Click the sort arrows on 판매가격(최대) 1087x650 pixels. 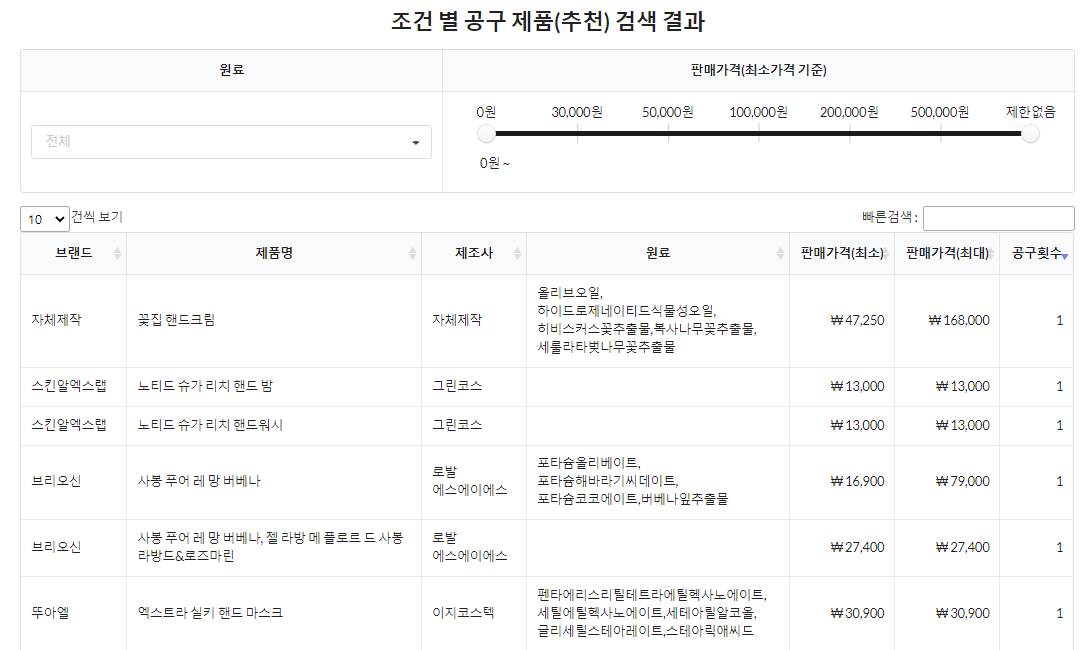(x=990, y=254)
